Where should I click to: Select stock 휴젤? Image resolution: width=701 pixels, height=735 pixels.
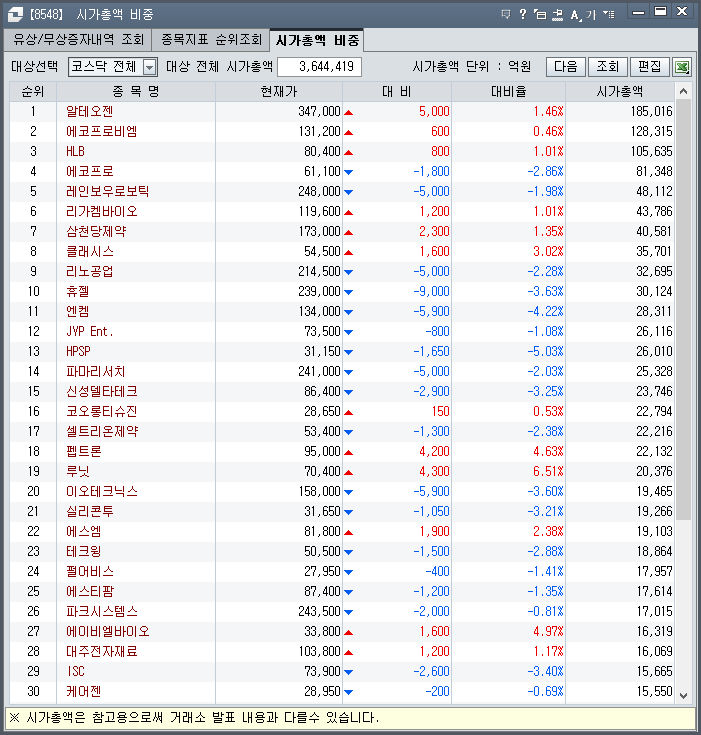(x=78, y=292)
